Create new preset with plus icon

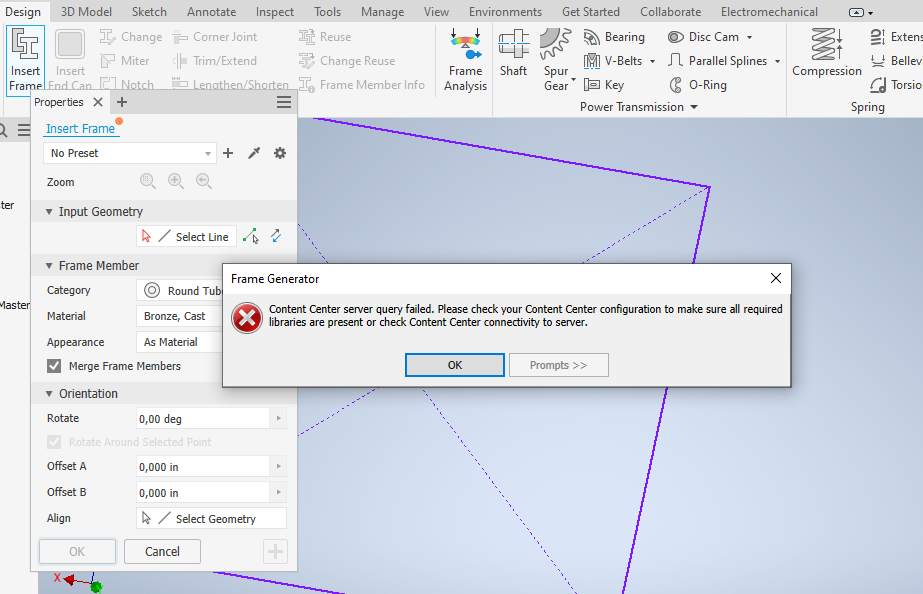pyautogui.click(x=228, y=153)
